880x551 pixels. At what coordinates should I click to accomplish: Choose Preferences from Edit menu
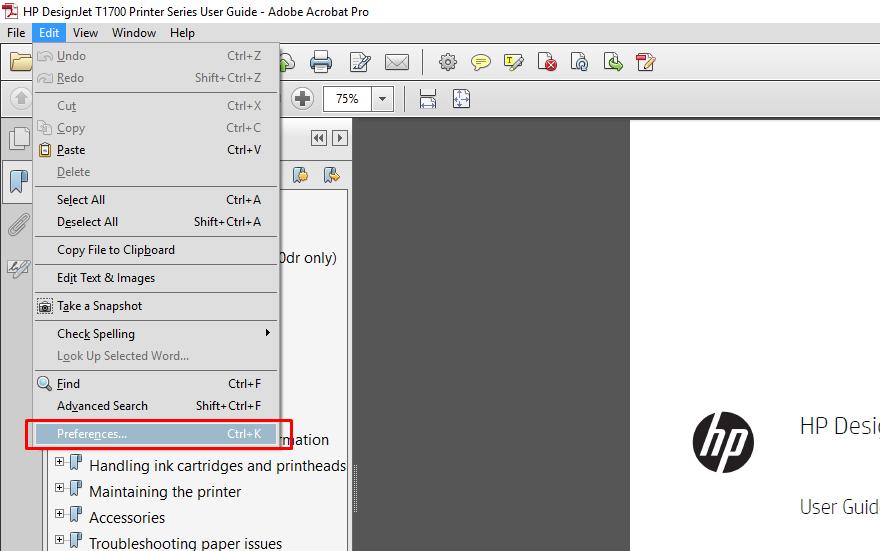pos(157,434)
